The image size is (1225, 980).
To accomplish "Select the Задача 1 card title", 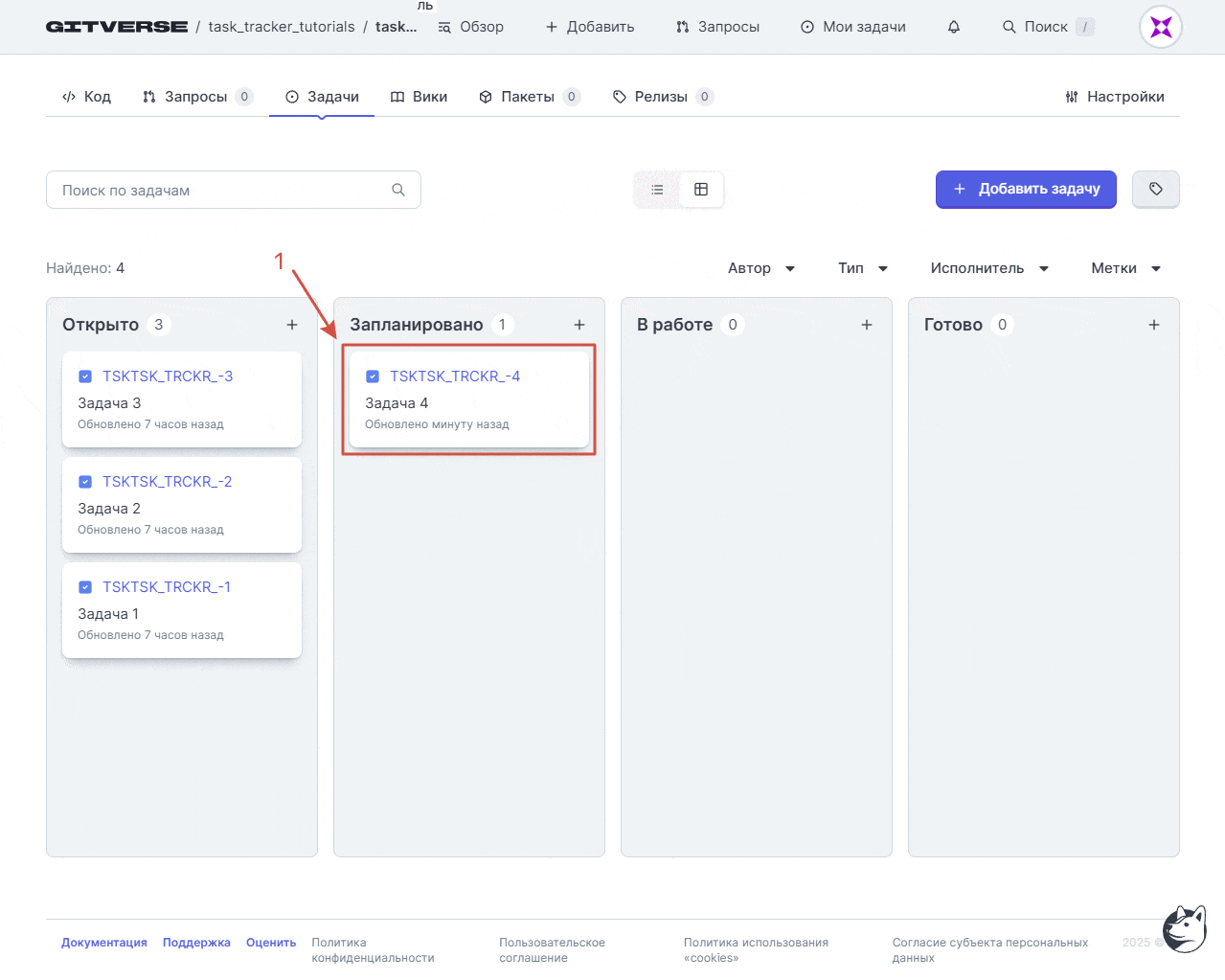I will pyautogui.click(x=108, y=614).
